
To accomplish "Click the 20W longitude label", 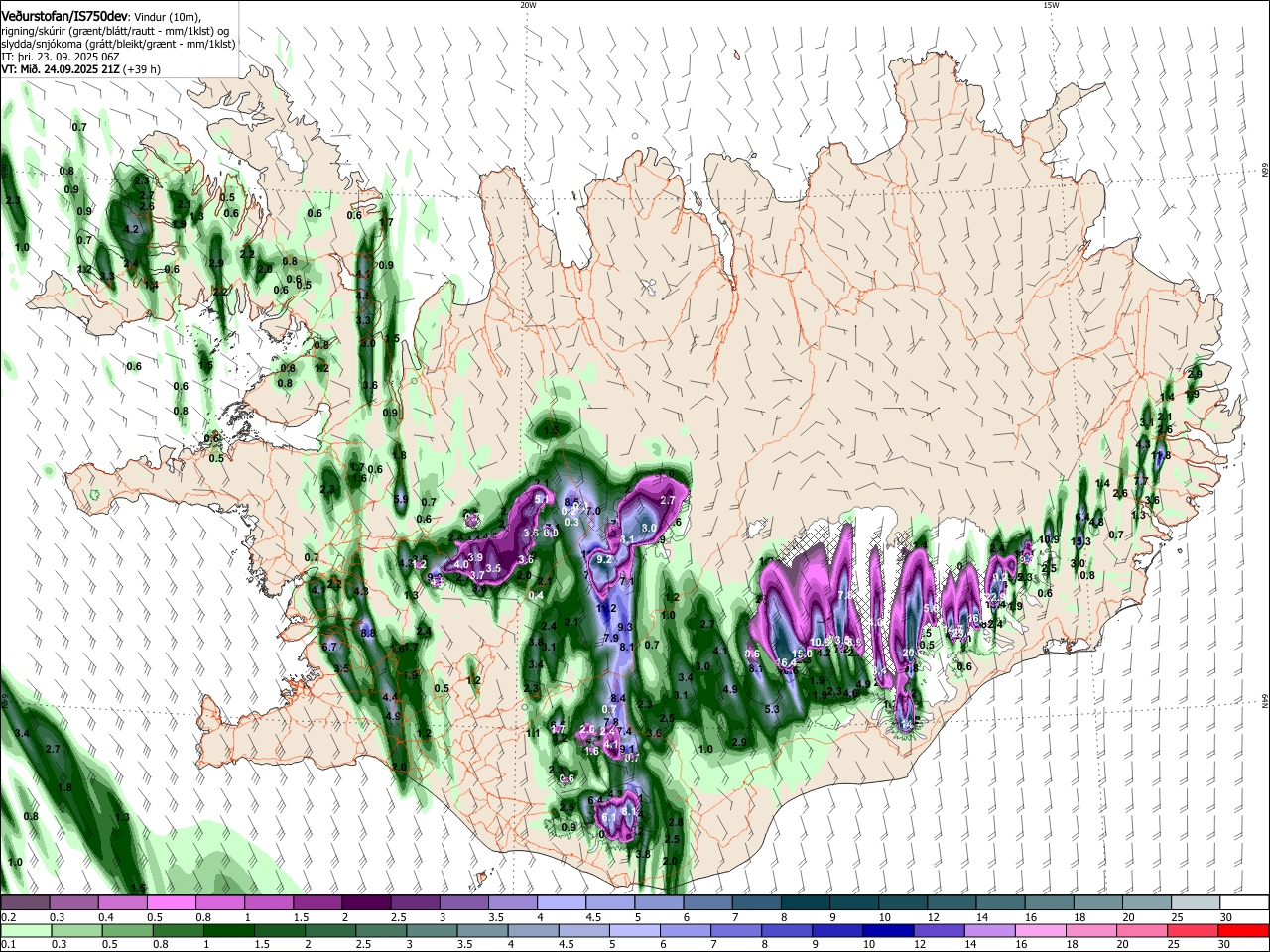I will pyautogui.click(x=528, y=5).
